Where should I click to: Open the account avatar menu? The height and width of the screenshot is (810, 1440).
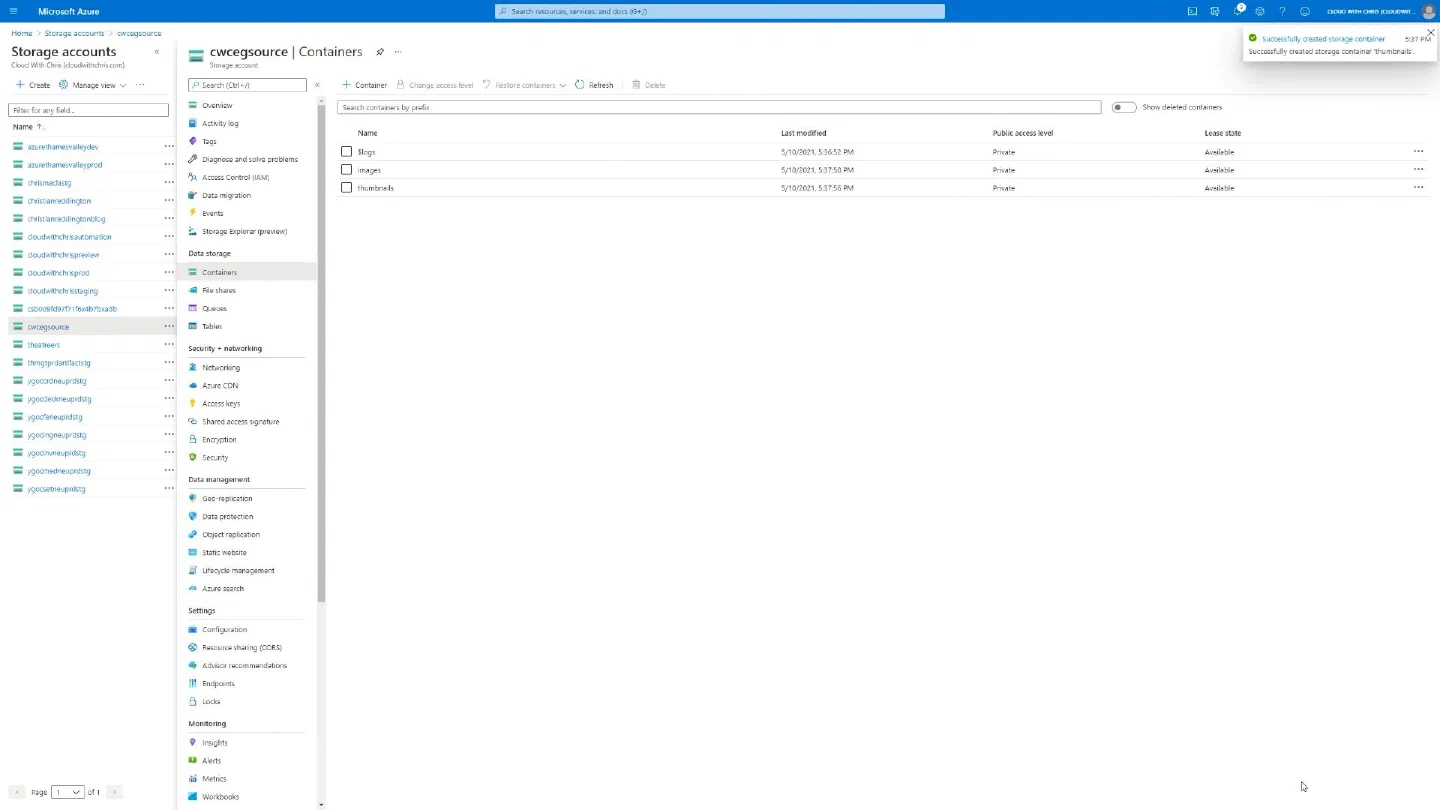pyautogui.click(x=1428, y=11)
